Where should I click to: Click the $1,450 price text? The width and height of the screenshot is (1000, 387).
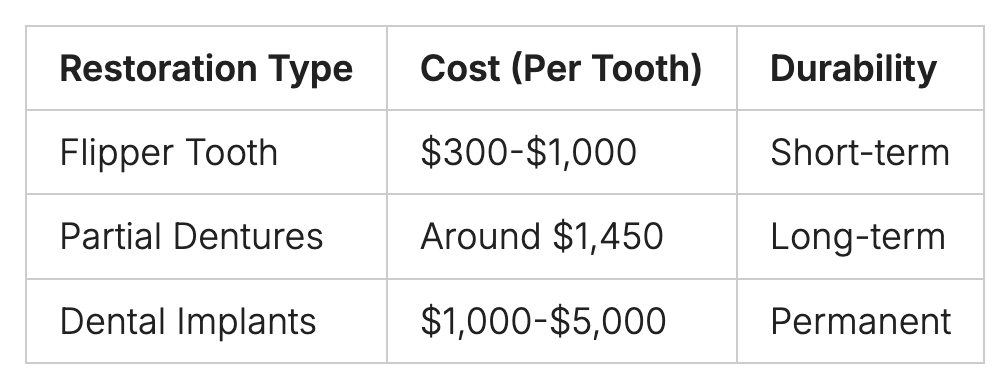[x=608, y=238]
